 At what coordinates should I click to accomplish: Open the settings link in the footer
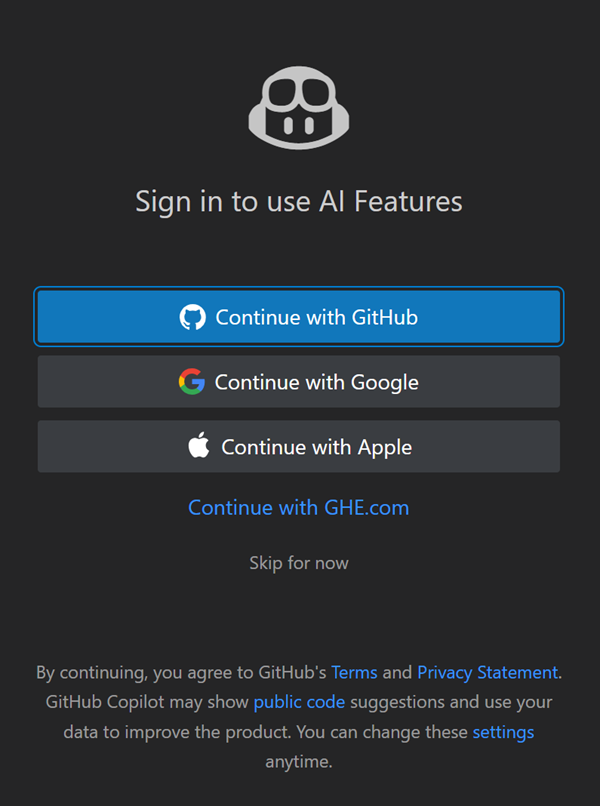(x=503, y=732)
